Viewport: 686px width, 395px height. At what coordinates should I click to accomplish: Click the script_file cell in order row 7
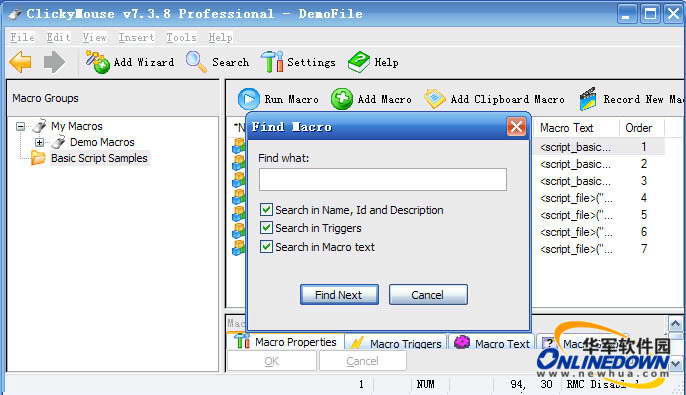click(x=575, y=249)
